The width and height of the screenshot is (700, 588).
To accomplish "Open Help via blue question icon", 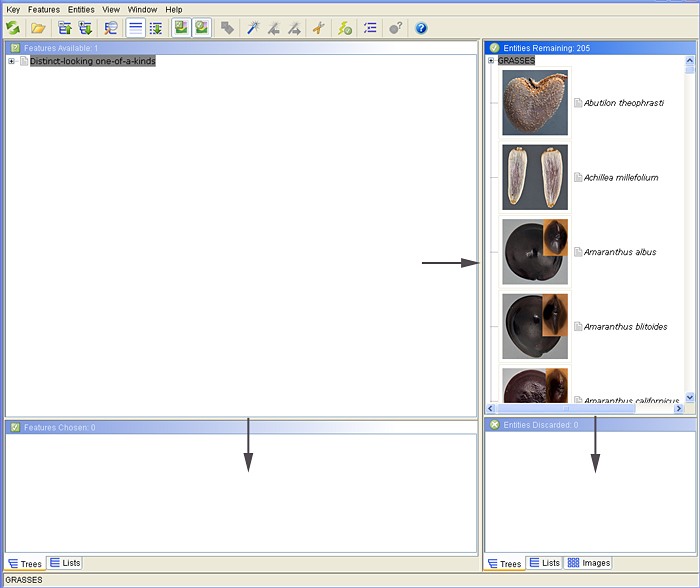I will (x=421, y=28).
